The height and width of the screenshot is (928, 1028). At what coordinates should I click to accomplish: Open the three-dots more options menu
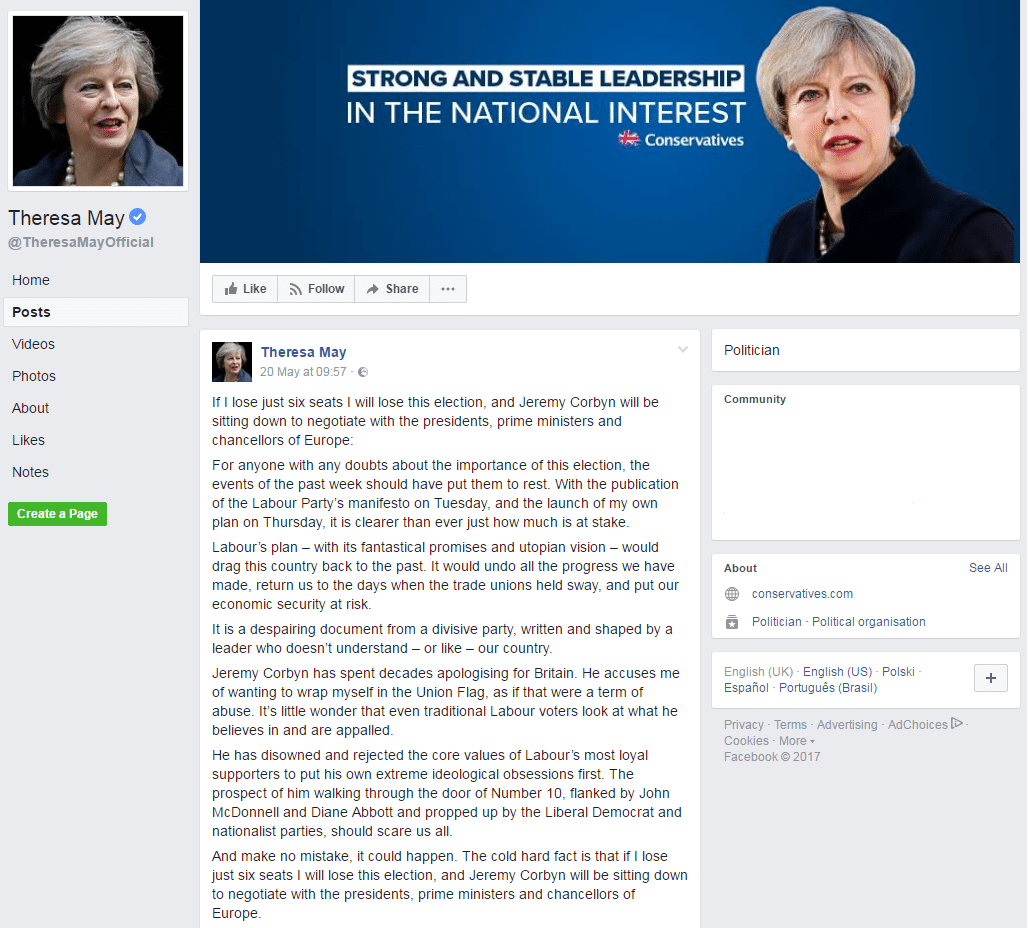[x=448, y=289]
